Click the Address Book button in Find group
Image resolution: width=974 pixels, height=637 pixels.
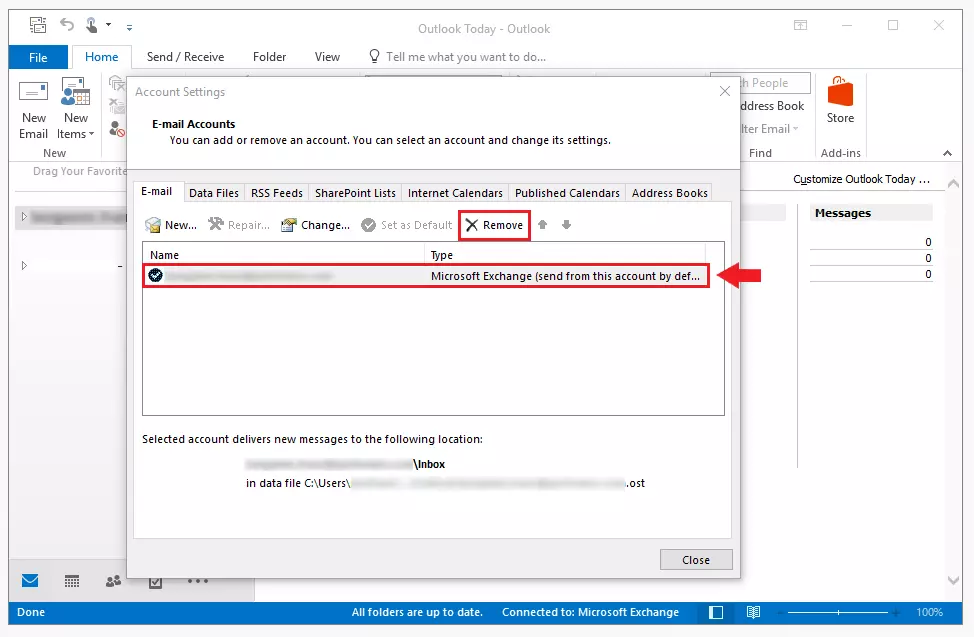(772, 106)
